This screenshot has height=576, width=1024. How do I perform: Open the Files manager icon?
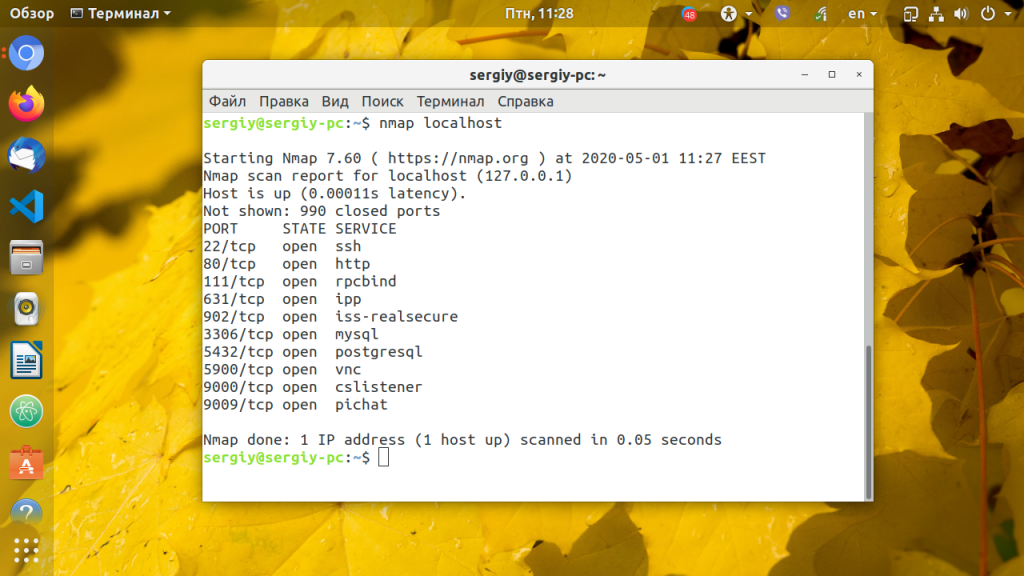pyautogui.click(x=27, y=258)
